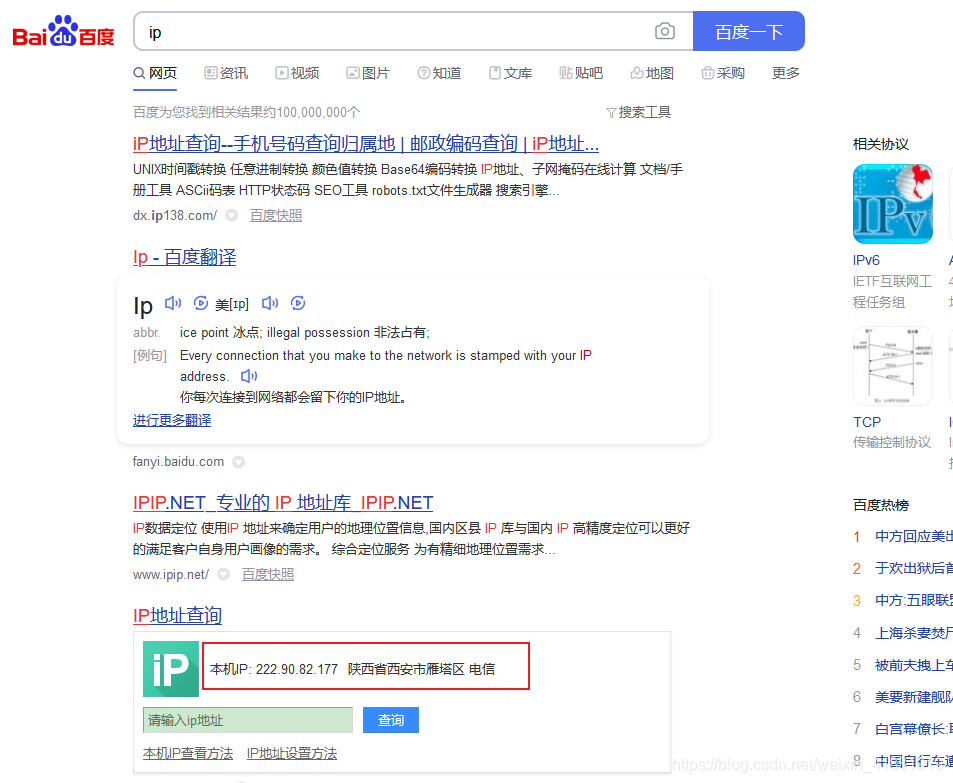The width and height of the screenshot is (953, 783).
Task: Open hot list item 1 中方回应
Action: tap(913, 536)
